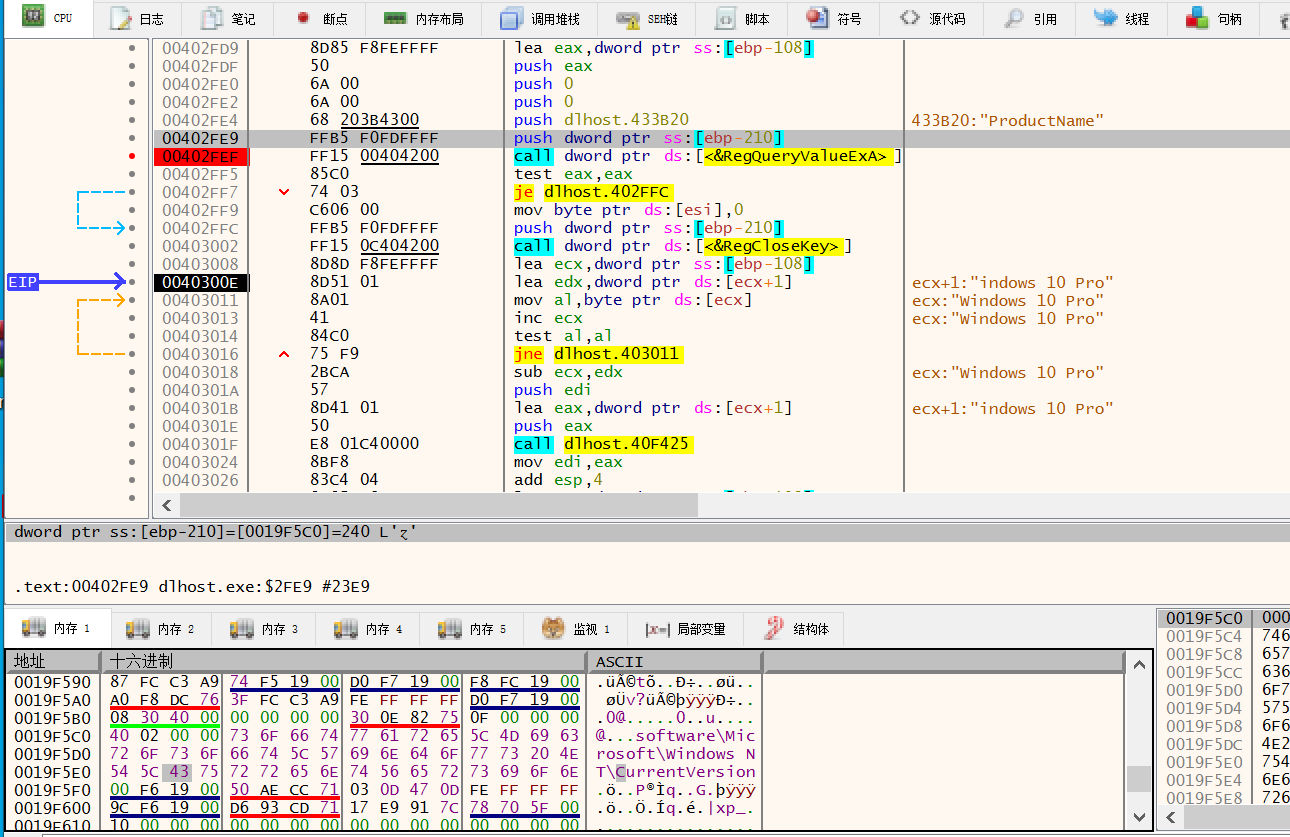Switch to dump tab 内存 1
1290x837 pixels.
point(57,629)
